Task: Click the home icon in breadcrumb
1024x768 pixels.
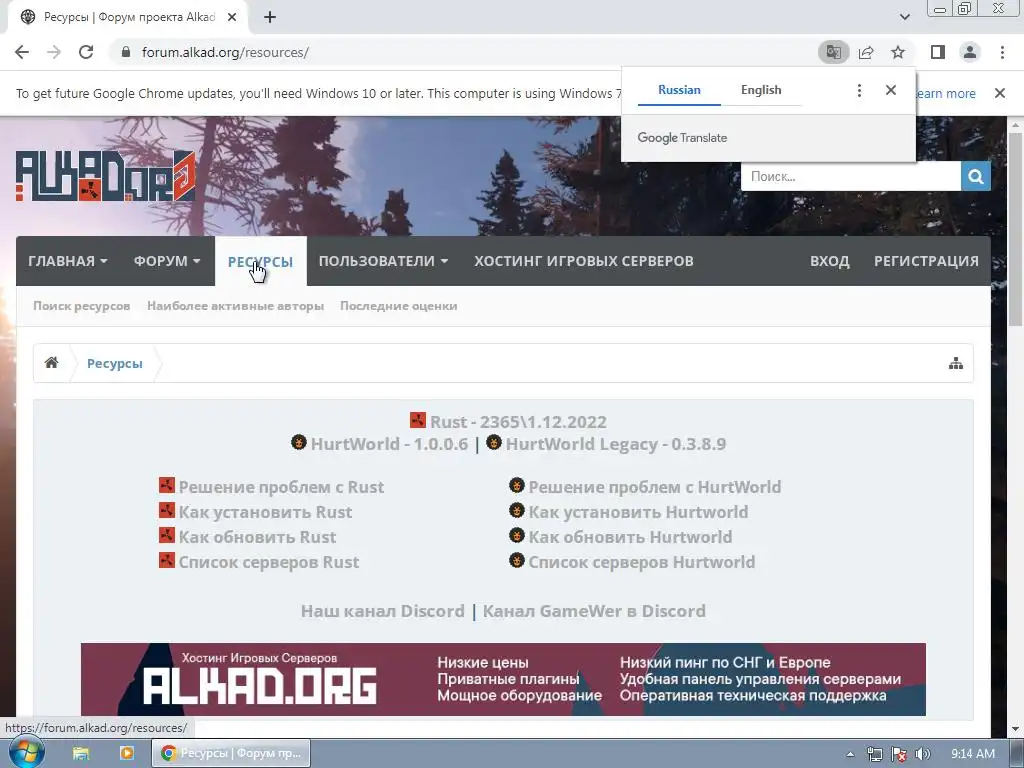Action: coord(52,363)
